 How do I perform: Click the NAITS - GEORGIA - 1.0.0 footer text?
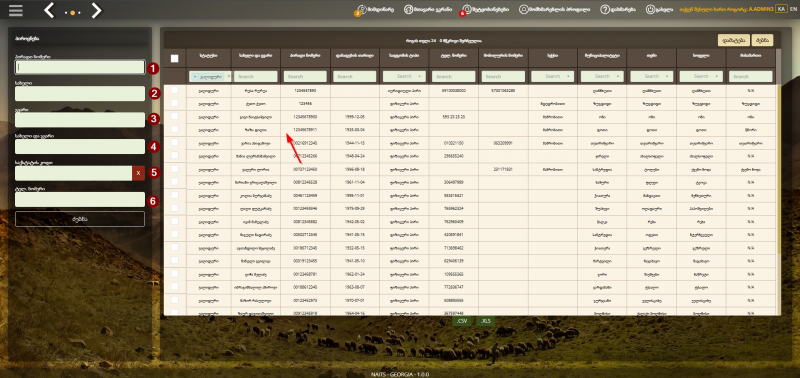pyautogui.click(x=400, y=374)
